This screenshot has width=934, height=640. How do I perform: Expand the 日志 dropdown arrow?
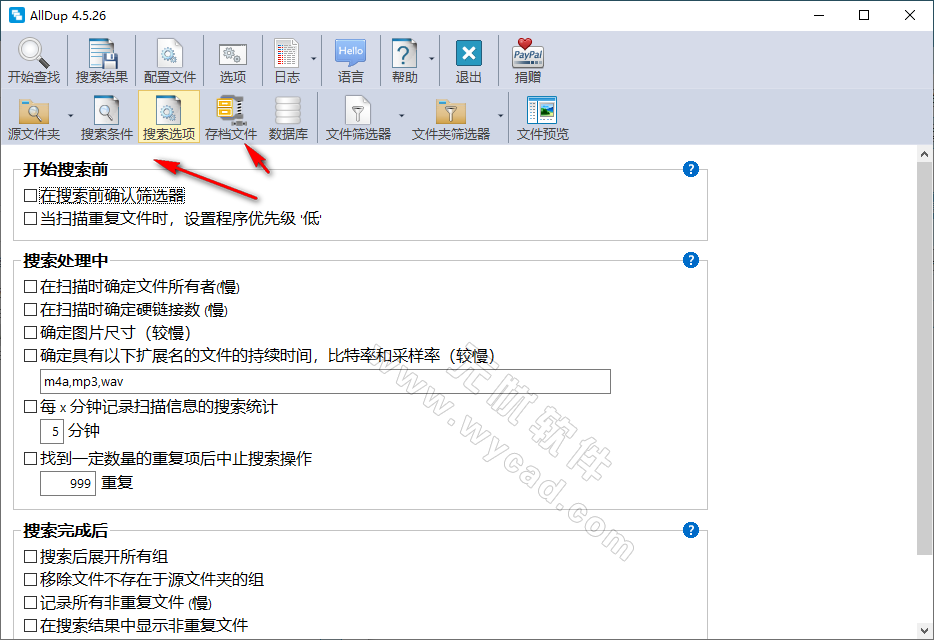tap(313, 59)
